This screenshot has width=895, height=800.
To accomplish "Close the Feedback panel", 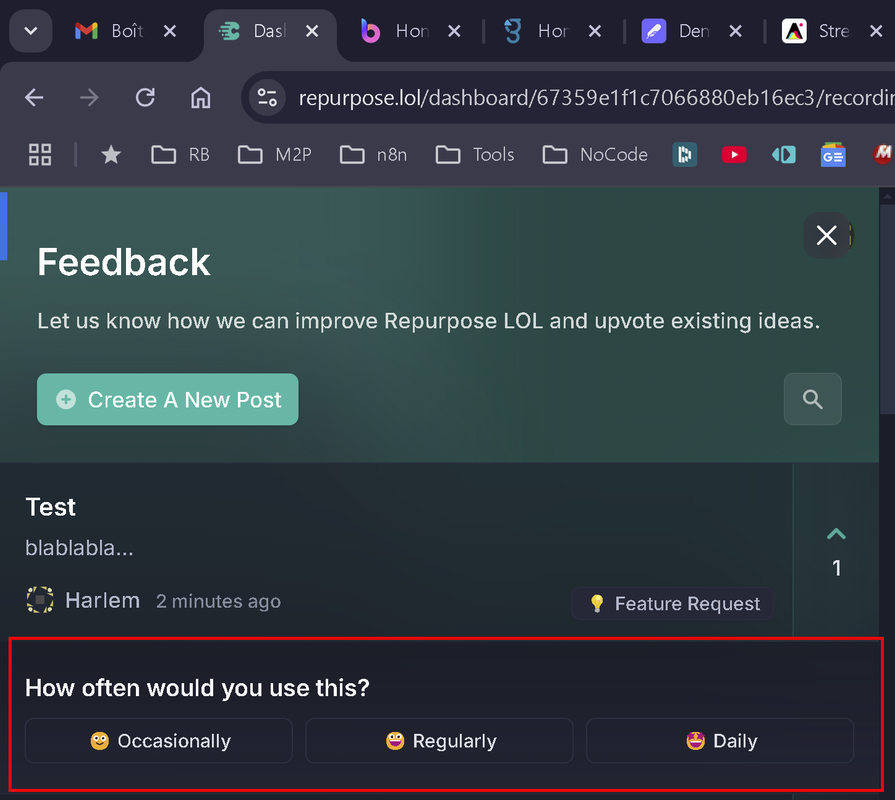I will point(827,235).
